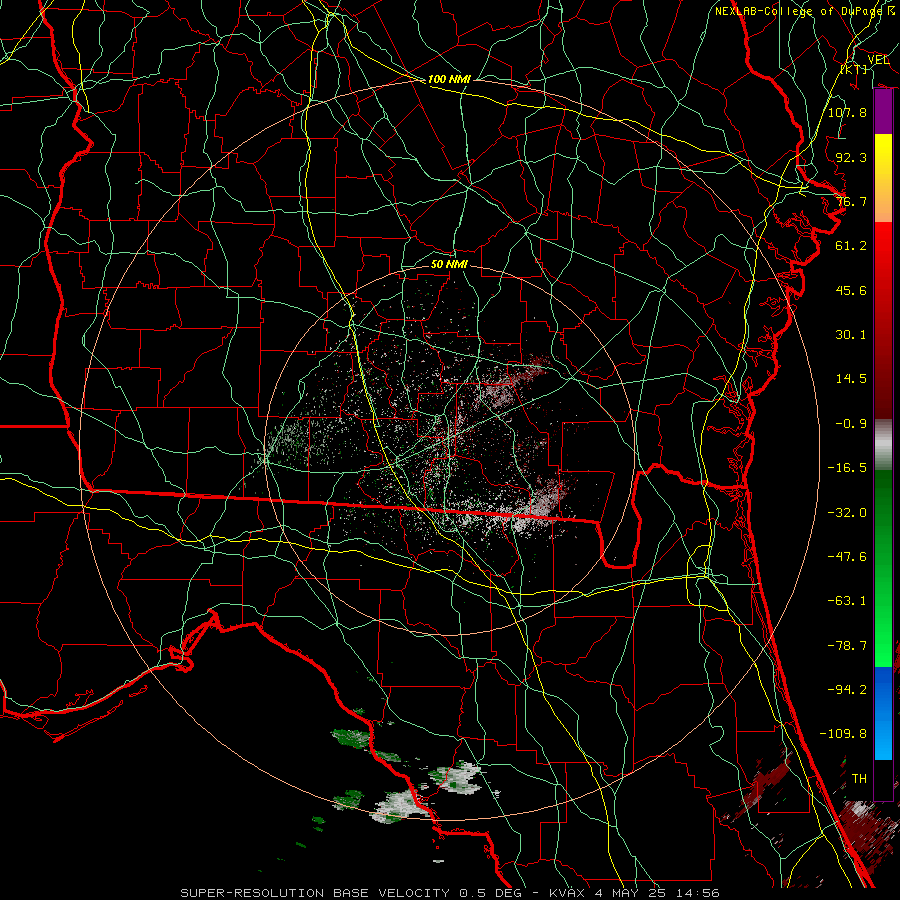900x900 pixels.
Task: Click the "100 NMI" range ring label
Action: point(449,79)
